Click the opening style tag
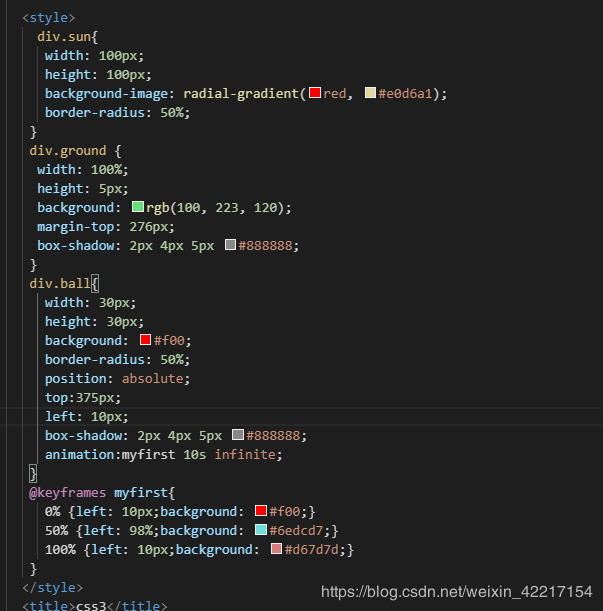 (49, 17)
